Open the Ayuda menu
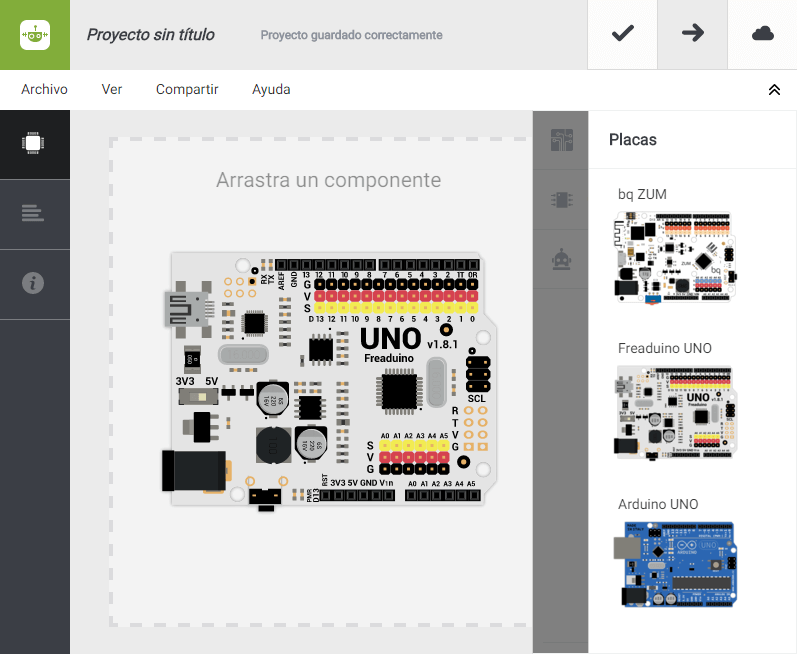Screen dimensions: 797x654 pyautogui.click(x=271, y=90)
